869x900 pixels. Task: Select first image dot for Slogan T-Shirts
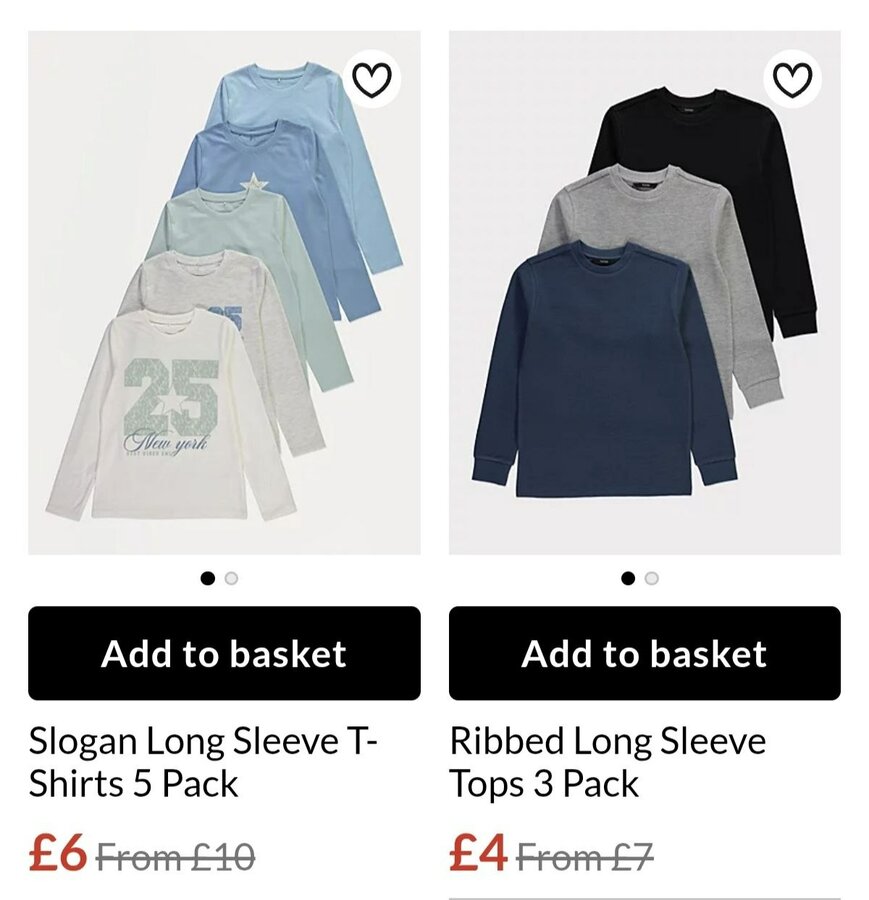(208, 578)
